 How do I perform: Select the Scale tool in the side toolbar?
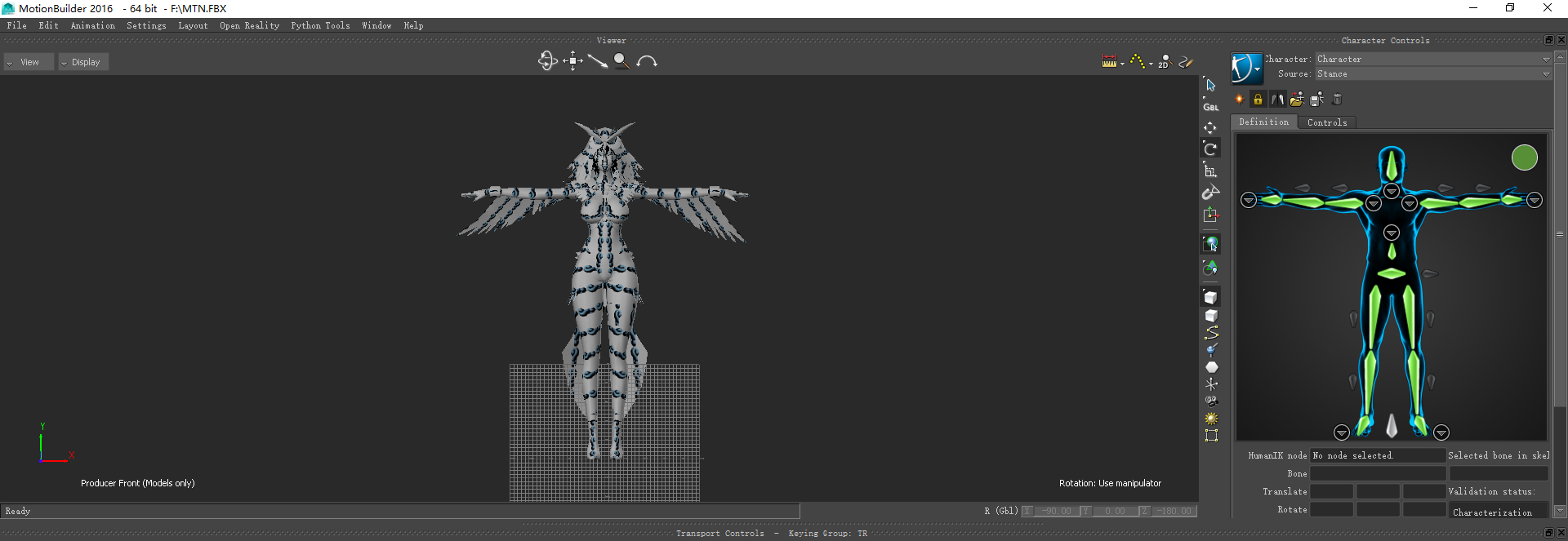[1210, 171]
